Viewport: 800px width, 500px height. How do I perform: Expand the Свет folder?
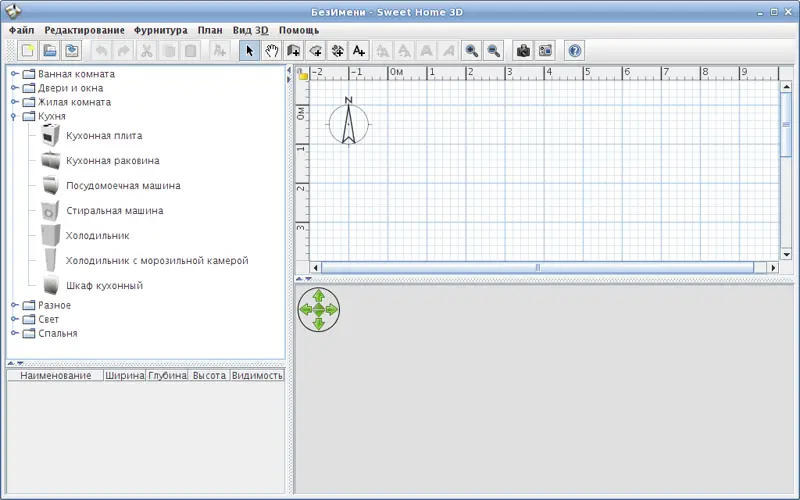pos(15,319)
